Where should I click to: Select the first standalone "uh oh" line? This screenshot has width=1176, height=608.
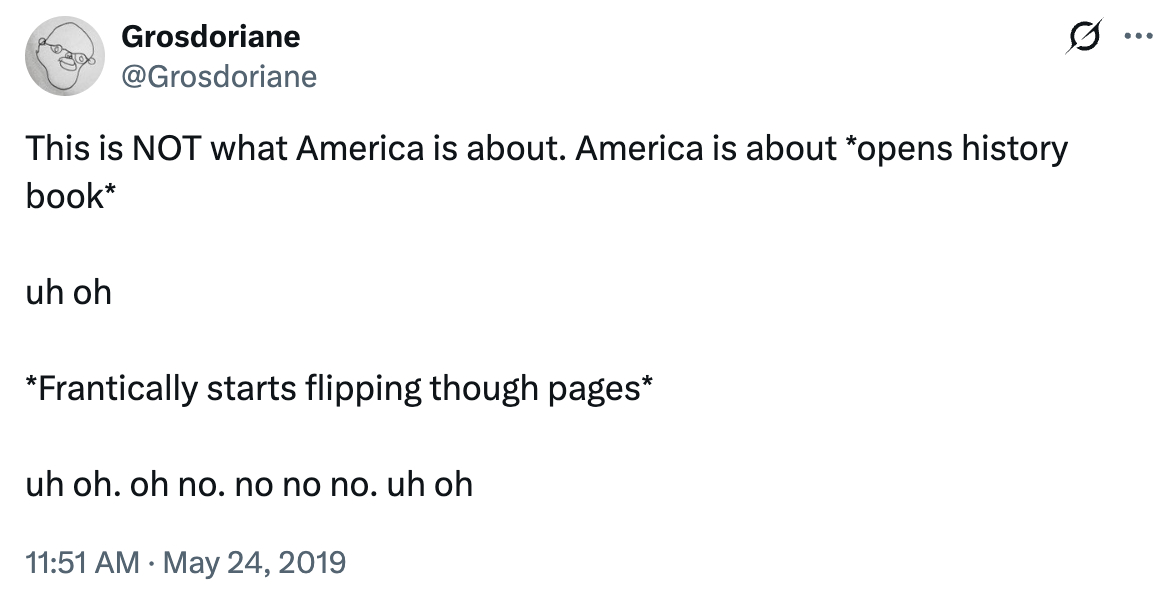point(68,293)
